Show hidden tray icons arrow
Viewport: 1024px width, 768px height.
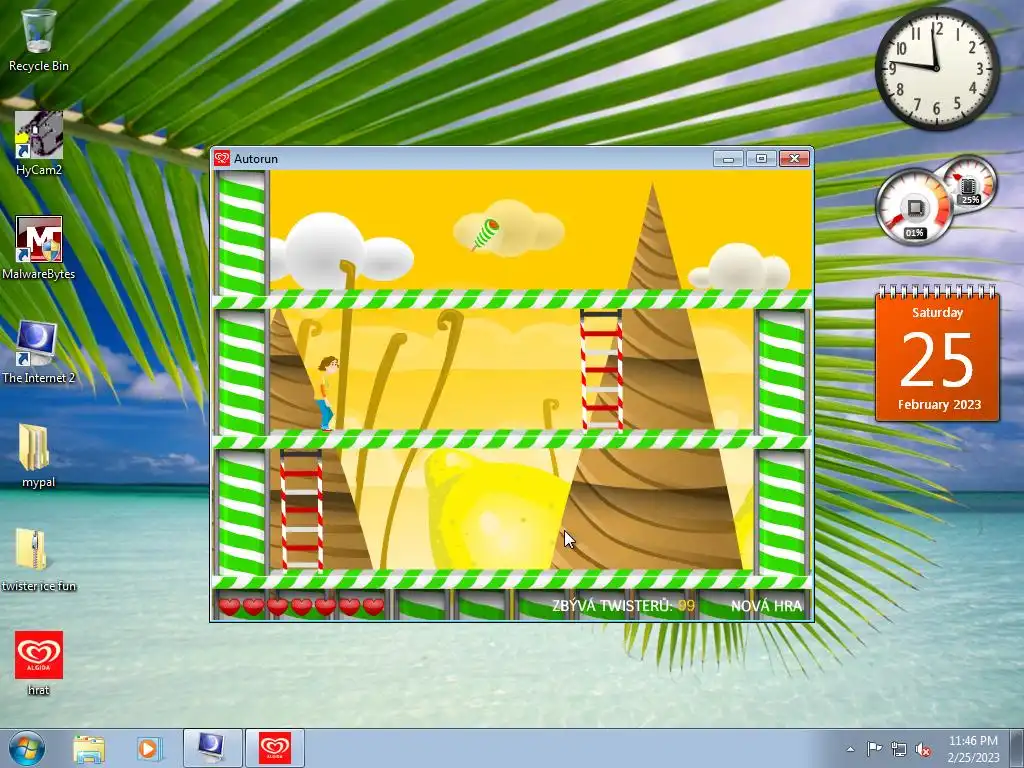850,749
